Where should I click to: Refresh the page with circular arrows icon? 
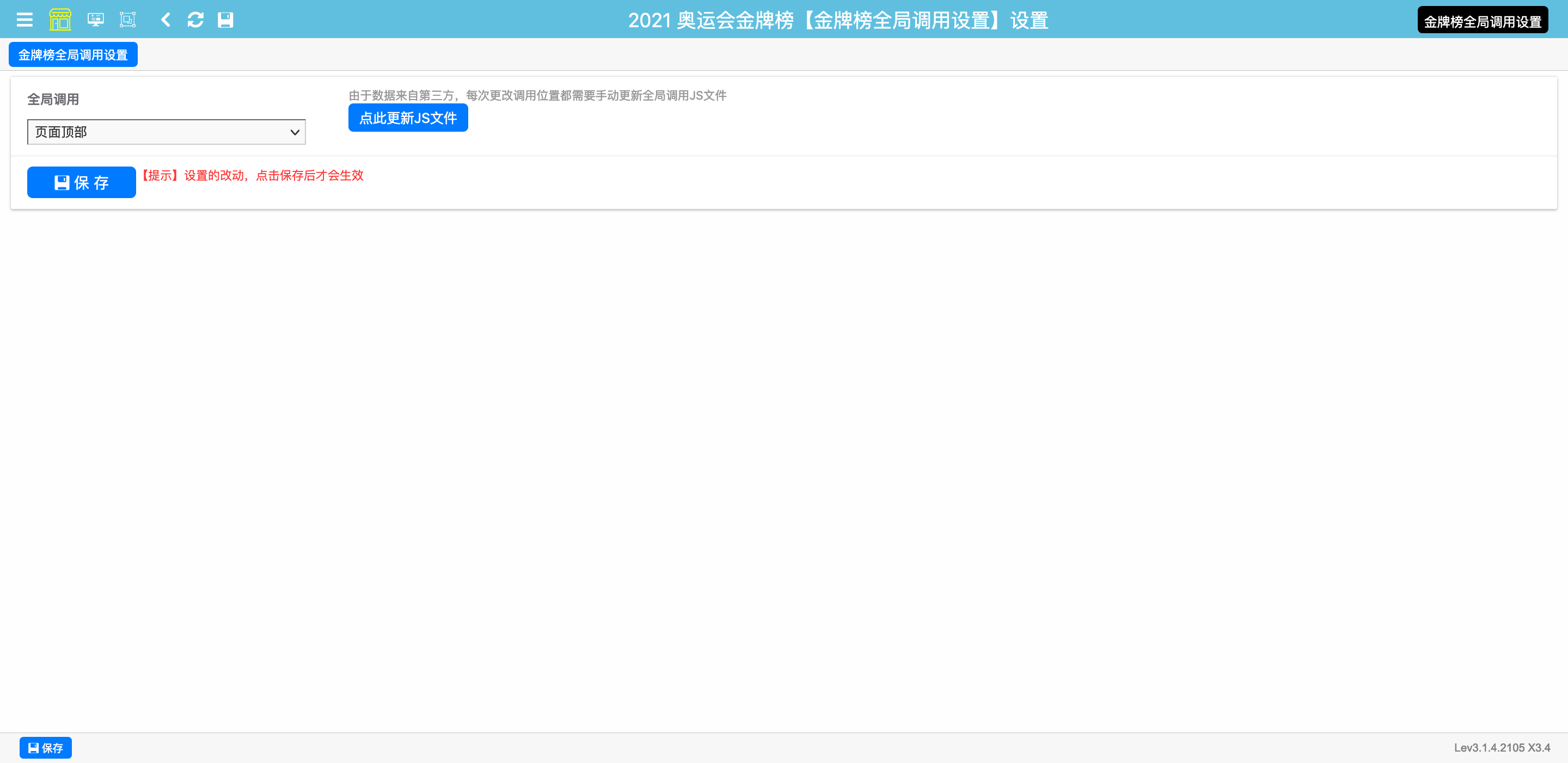[195, 20]
